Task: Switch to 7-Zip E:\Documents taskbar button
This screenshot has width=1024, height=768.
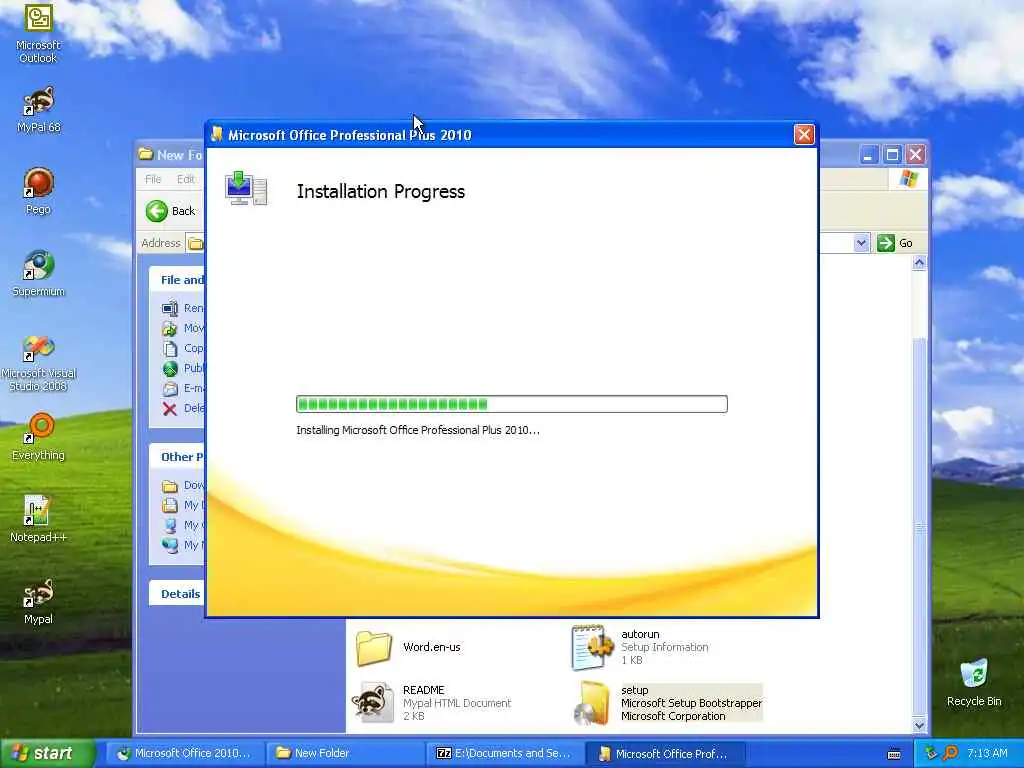Action: tap(505, 754)
